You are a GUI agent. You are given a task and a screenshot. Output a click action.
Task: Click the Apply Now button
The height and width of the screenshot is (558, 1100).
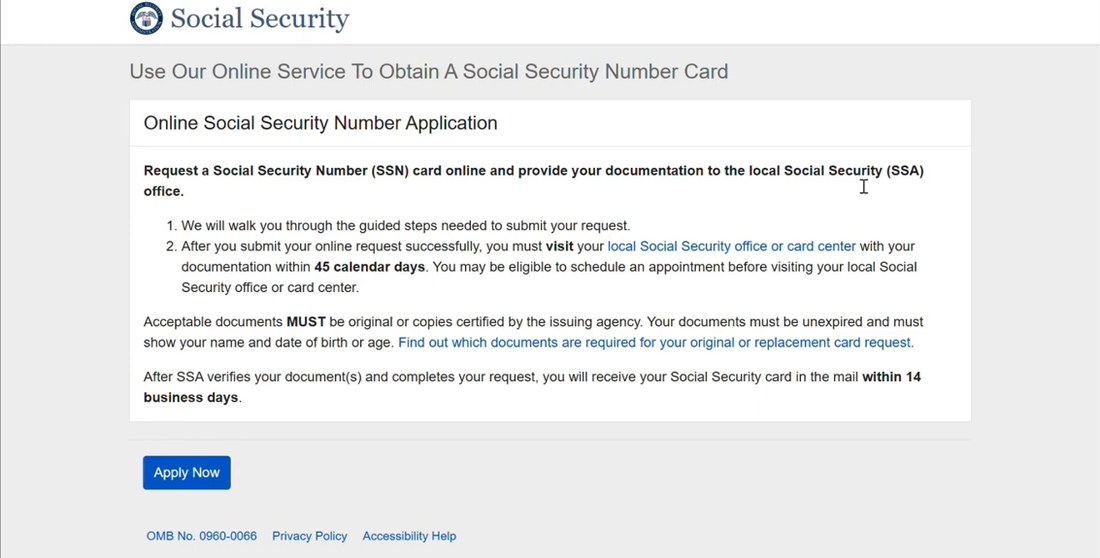(187, 472)
